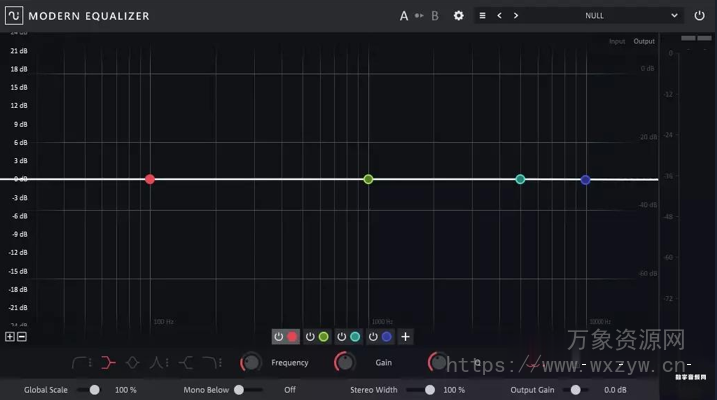Zoom in the gain scale

tap(10, 337)
